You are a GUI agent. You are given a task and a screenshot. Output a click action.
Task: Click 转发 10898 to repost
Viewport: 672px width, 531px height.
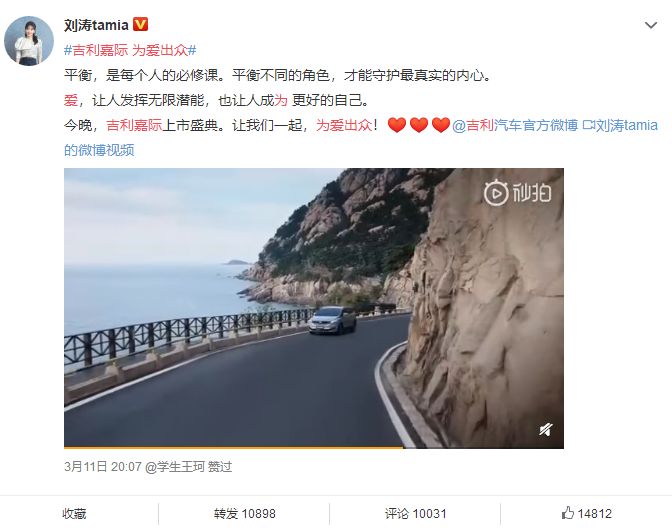245,513
